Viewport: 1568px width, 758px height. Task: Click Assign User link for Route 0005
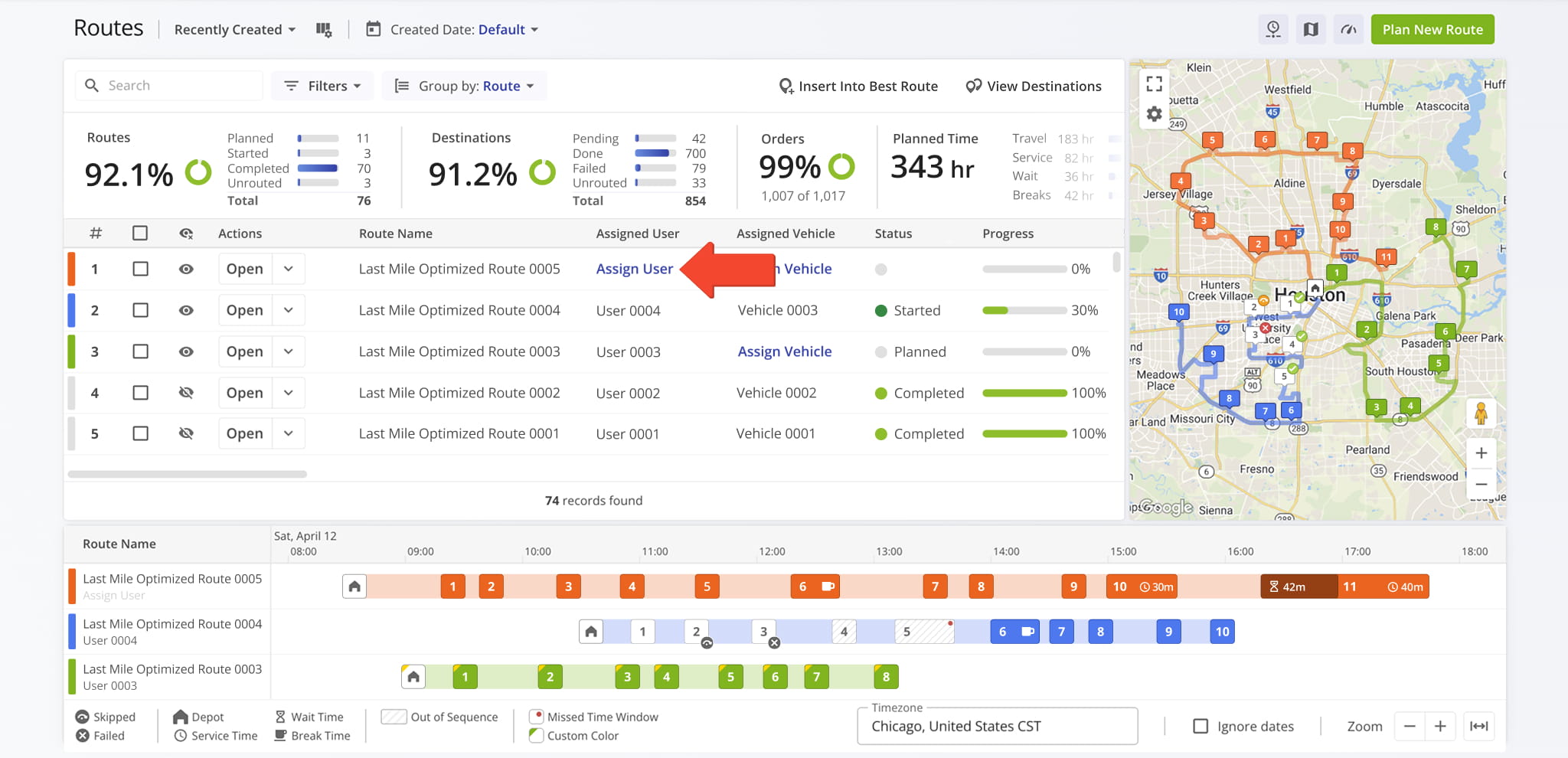[635, 269]
